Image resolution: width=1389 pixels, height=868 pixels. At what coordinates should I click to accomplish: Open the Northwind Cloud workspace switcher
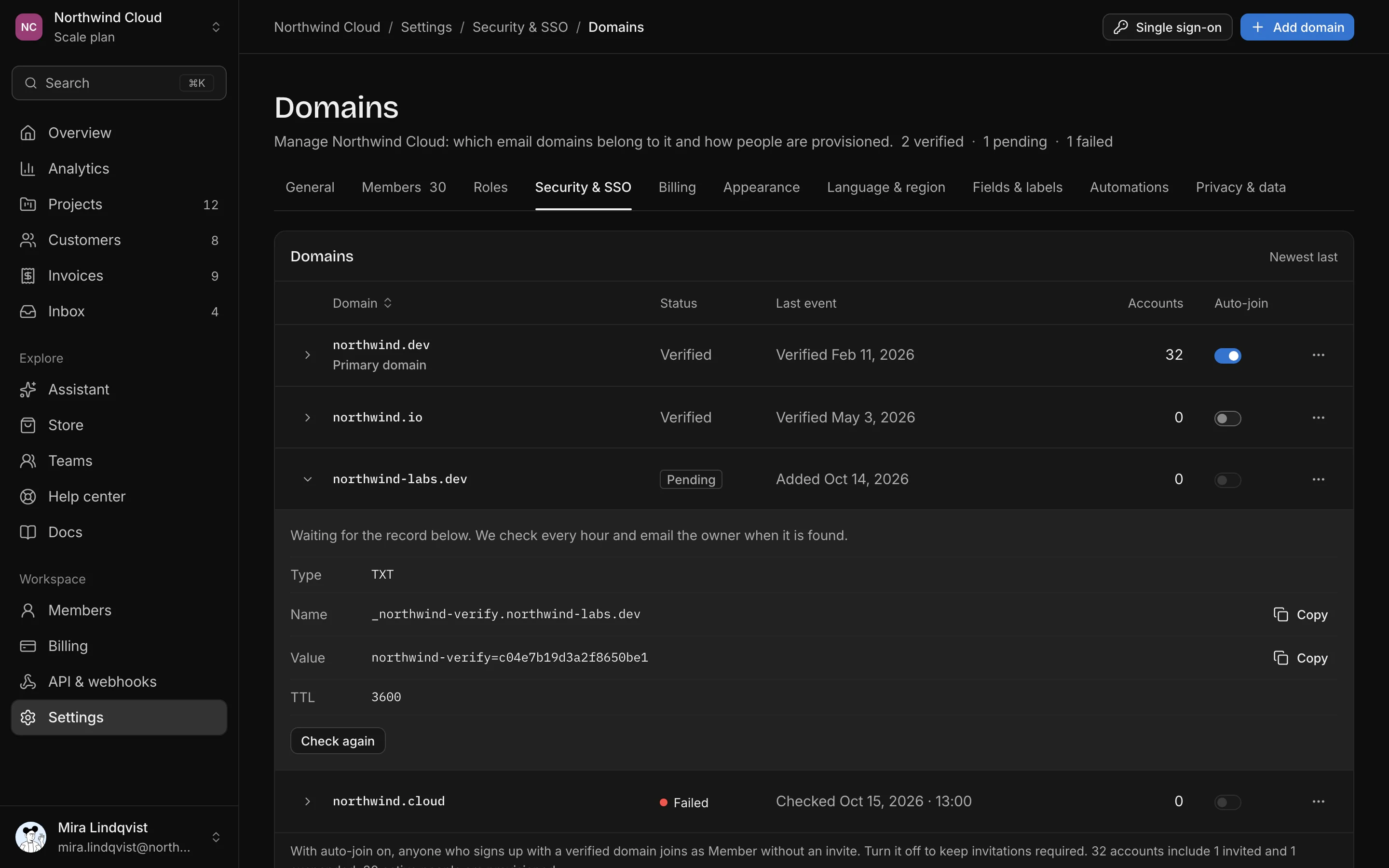(119, 27)
